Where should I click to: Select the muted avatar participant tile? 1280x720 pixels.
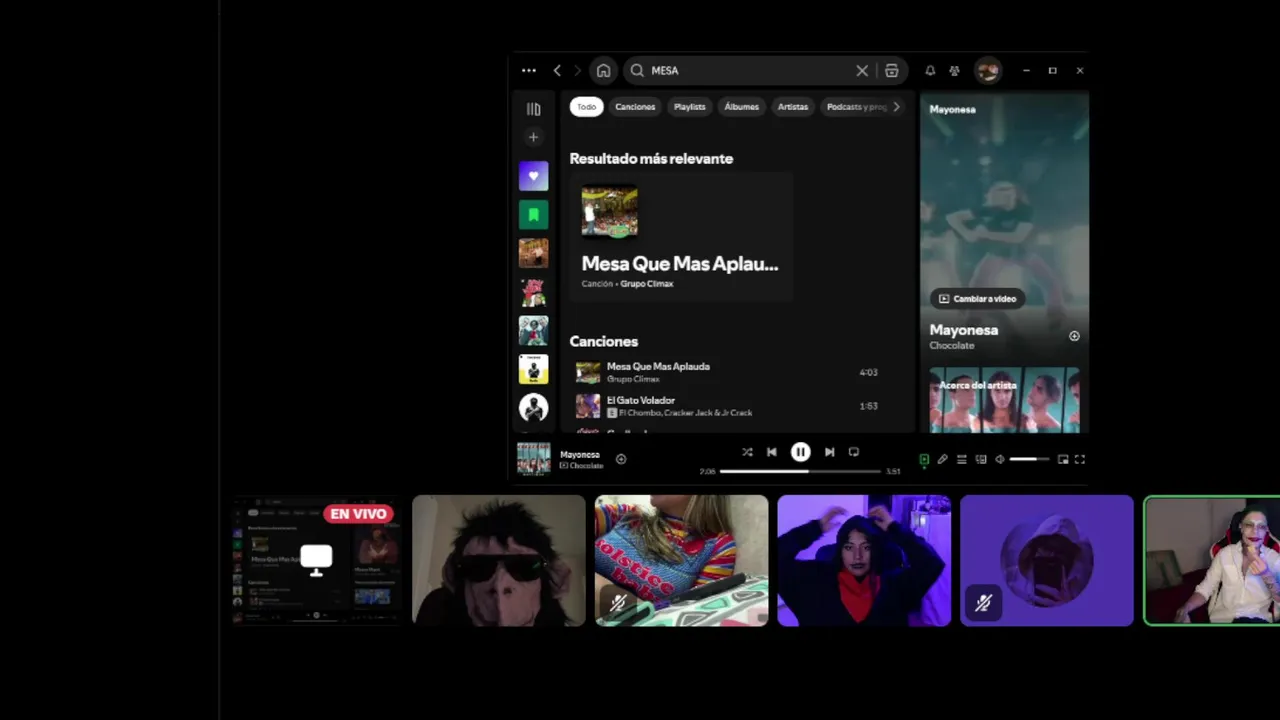click(x=1047, y=561)
